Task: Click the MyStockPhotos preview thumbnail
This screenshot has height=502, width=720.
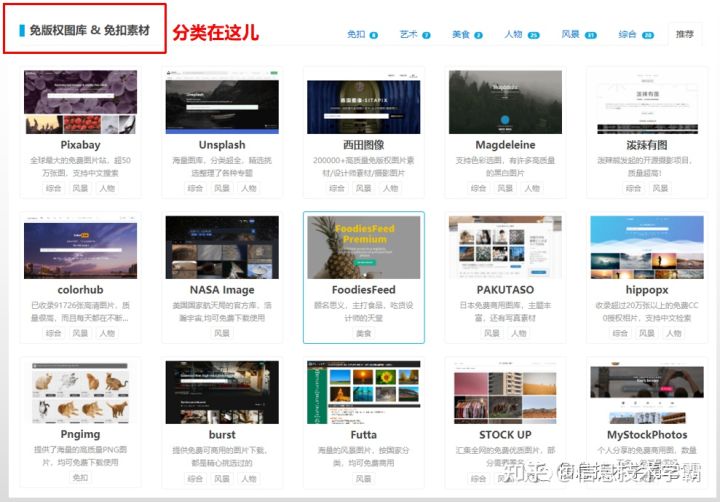Action: pos(647,392)
